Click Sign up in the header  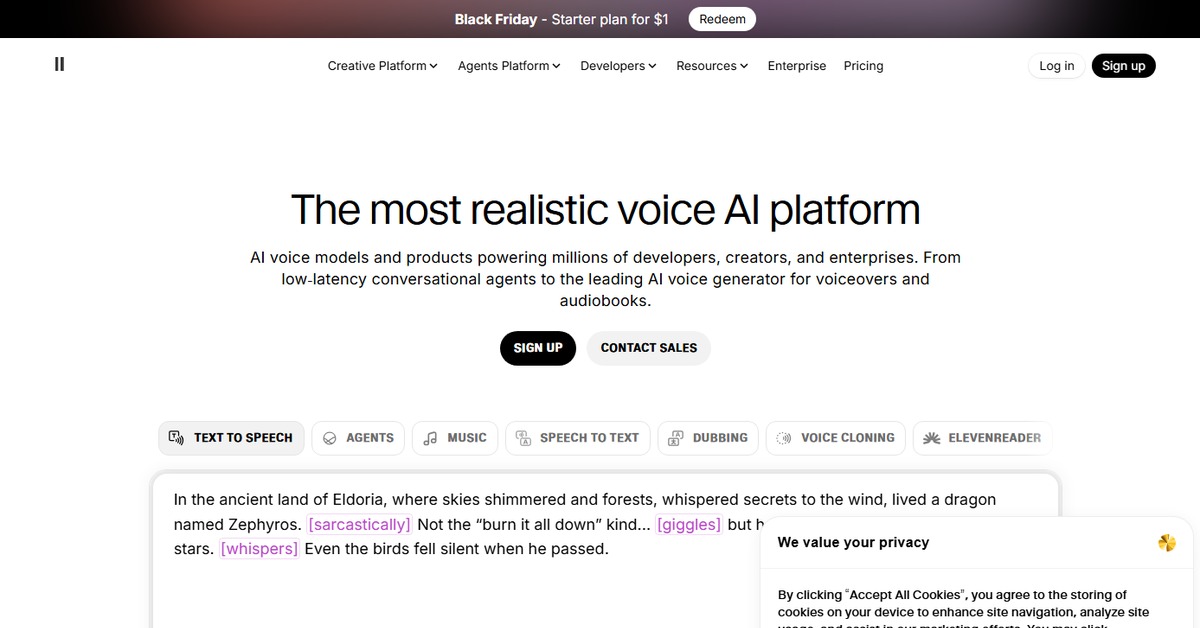(x=1123, y=66)
